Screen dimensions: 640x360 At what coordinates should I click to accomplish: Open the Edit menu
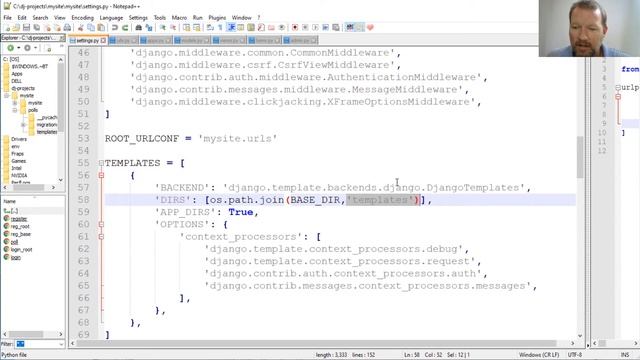point(22,18)
